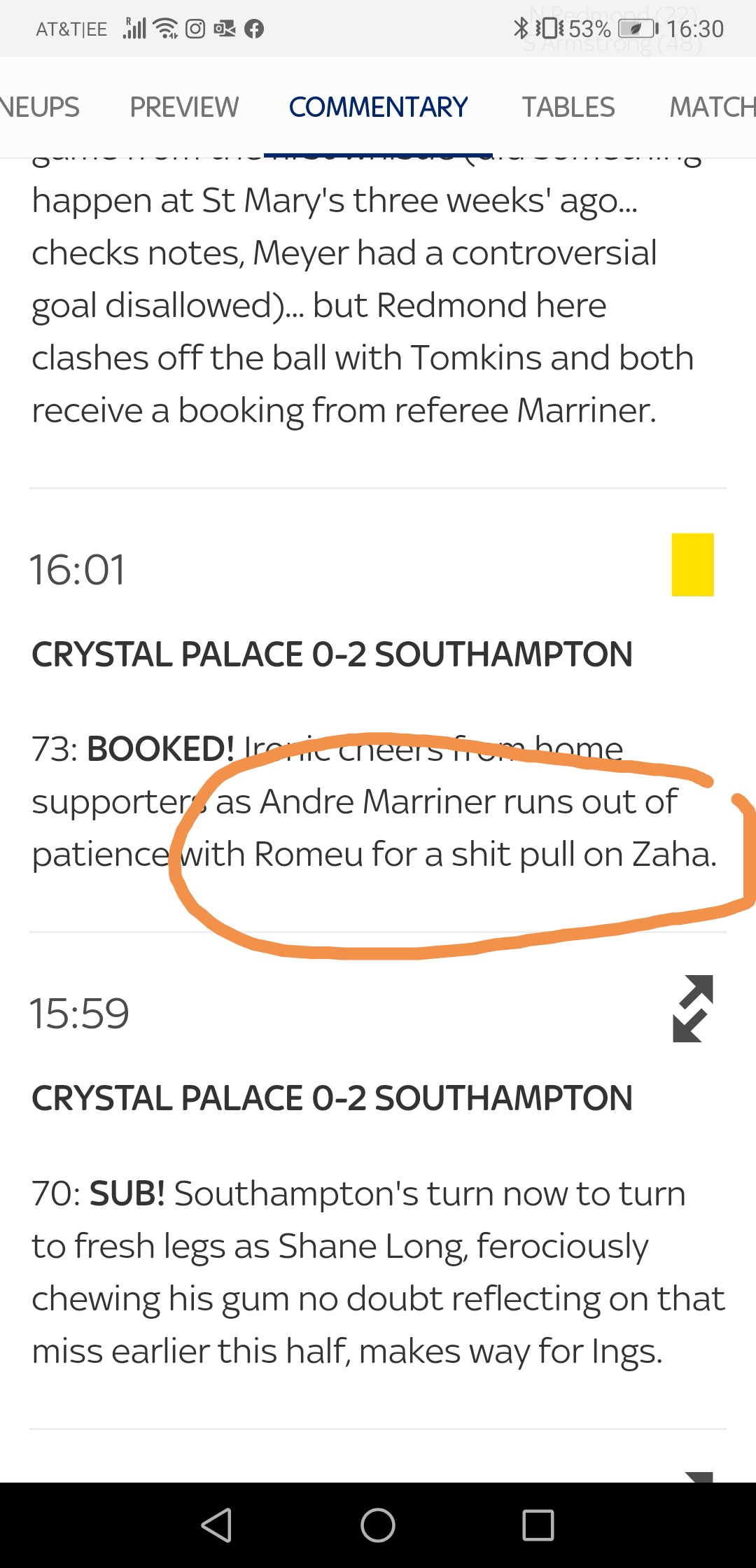Tap the Android back navigation button
The height and width of the screenshot is (1568, 756).
tap(217, 1525)
